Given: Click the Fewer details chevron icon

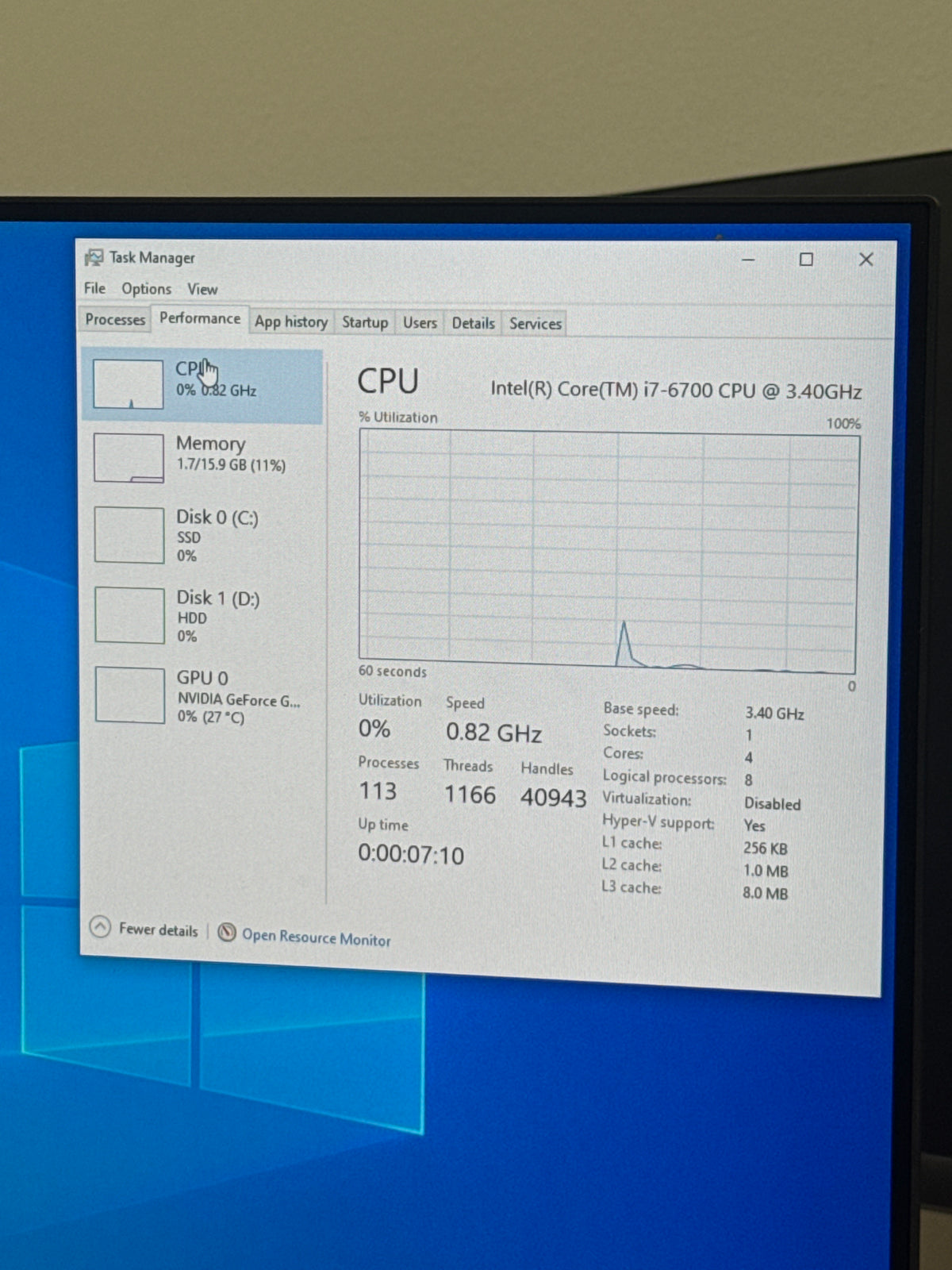Looking at the screenshot, I should [x=100, y=926].
